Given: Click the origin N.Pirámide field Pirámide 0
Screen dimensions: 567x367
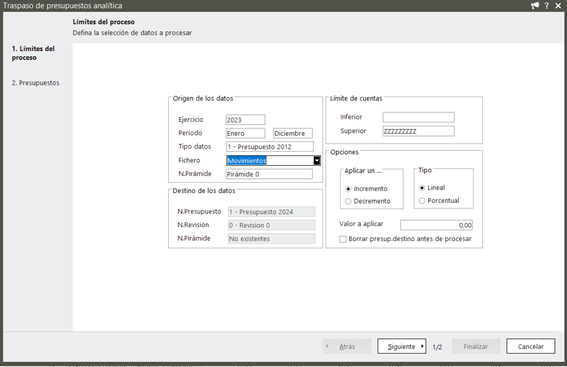Looking at the screenshot, I should coord(269,174).
